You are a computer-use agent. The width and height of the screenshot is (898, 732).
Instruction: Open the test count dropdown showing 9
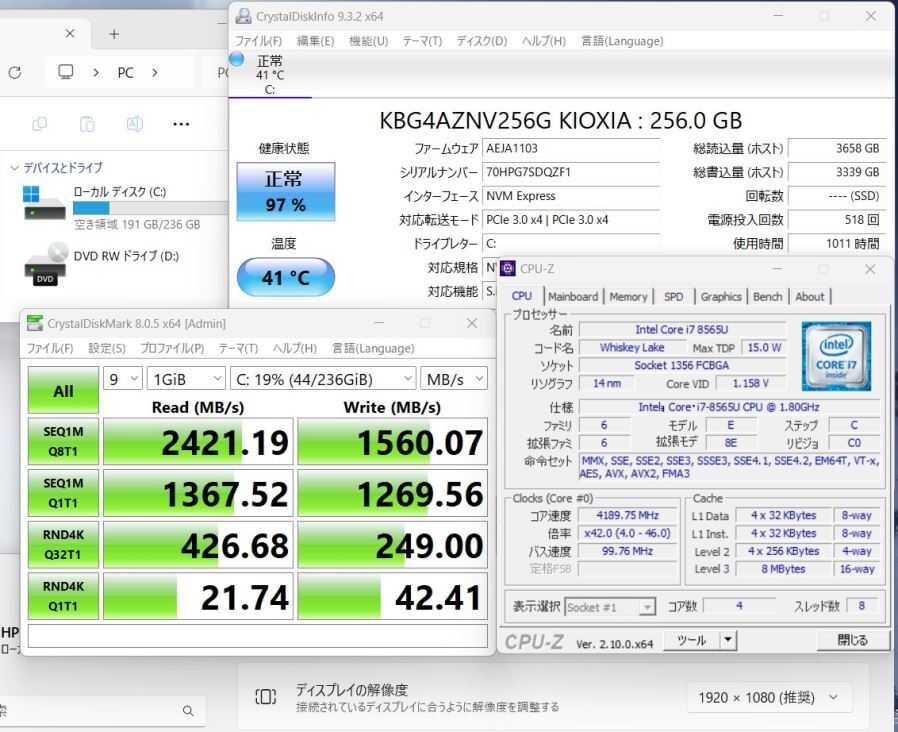coord(123,379)
